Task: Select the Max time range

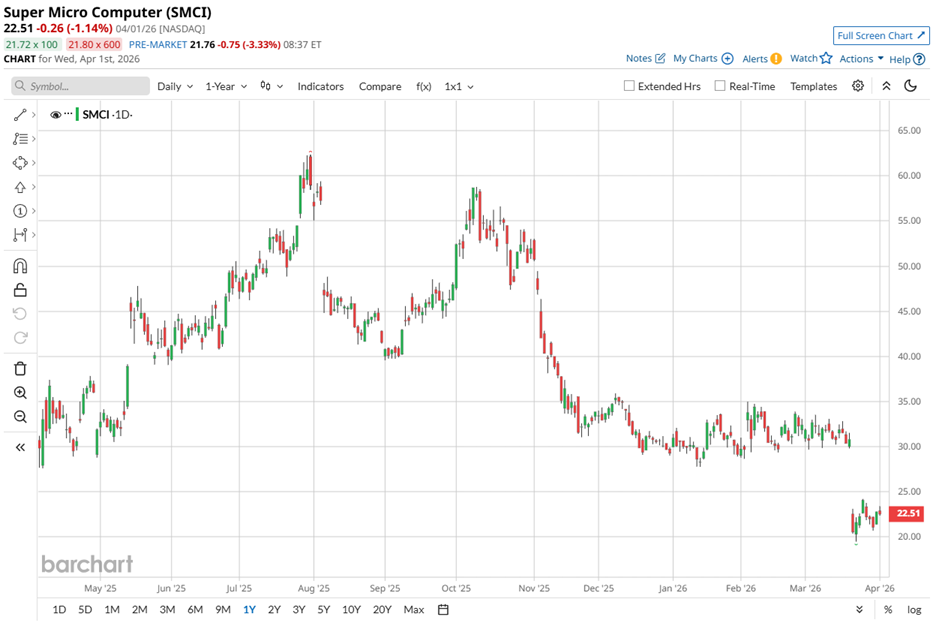Action: click(x=414, y=609)
